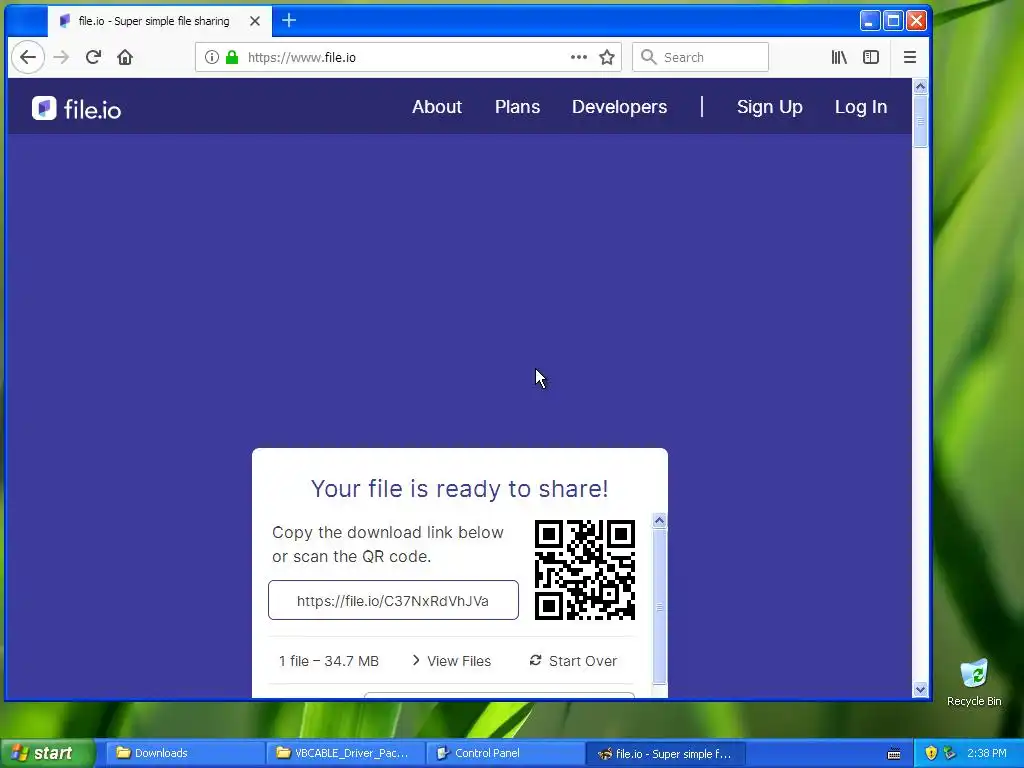Click the 2:38 PM system clock
The height and width of the screenshot is (768, 1024).
pos(987,753)
